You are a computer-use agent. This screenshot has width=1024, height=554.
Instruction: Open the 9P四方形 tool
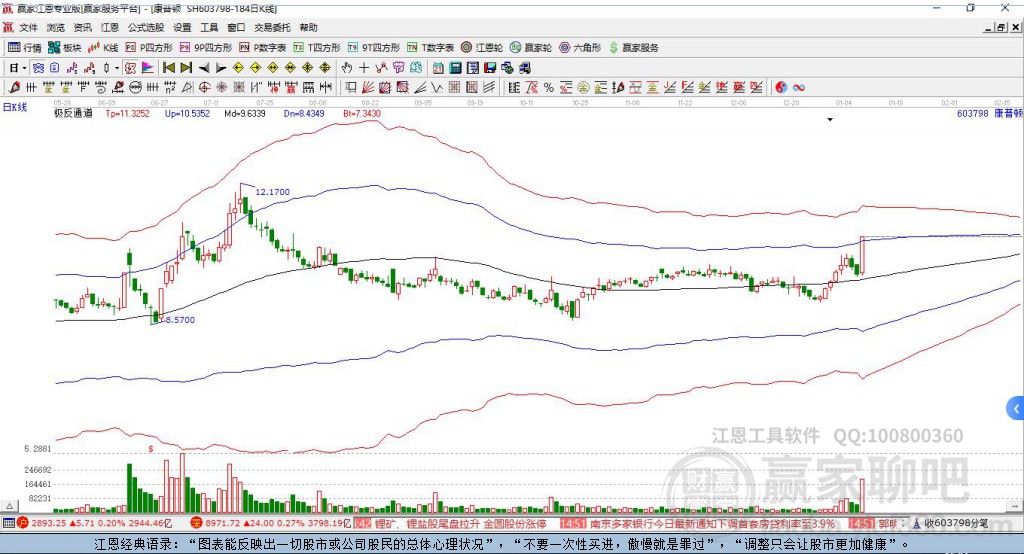tap(206, 48)
